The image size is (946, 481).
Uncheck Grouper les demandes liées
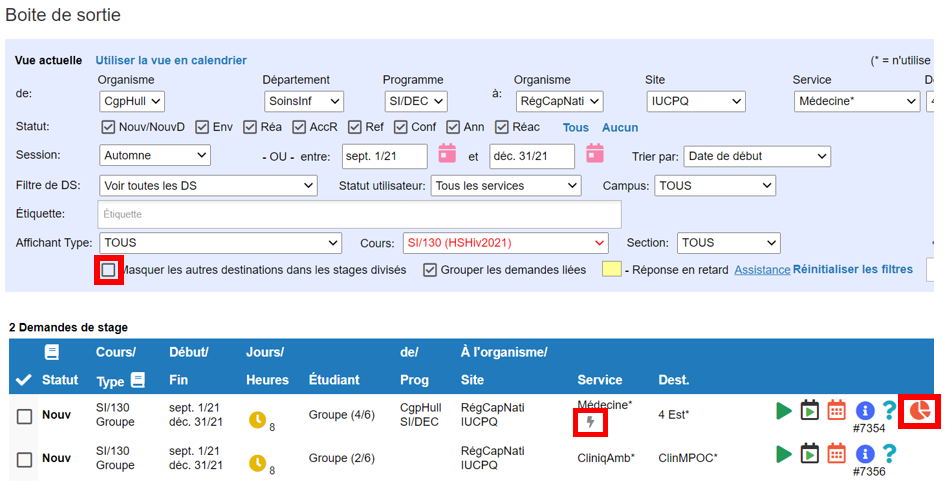[430, 270]
